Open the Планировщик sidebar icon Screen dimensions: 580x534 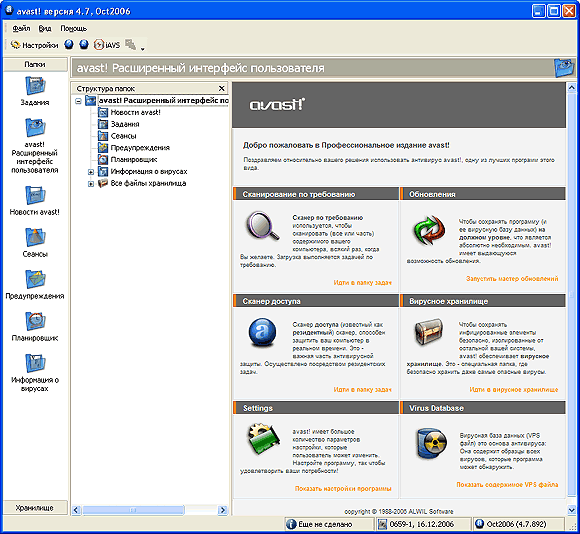(x=35, y=327)
